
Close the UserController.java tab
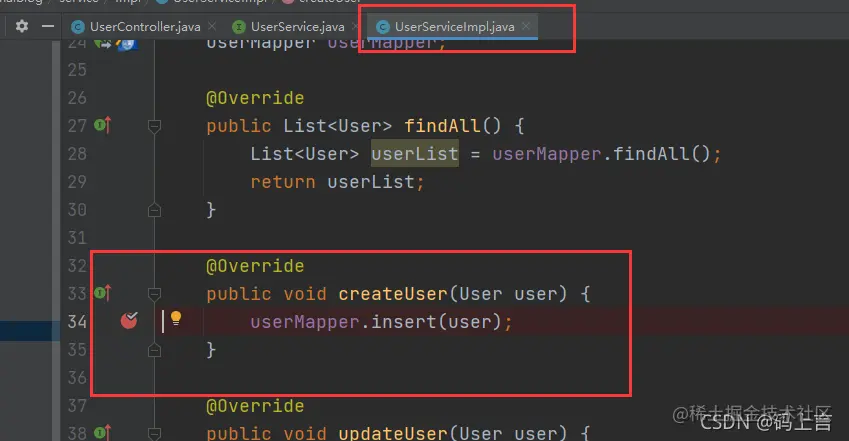[x=212, y=26]
